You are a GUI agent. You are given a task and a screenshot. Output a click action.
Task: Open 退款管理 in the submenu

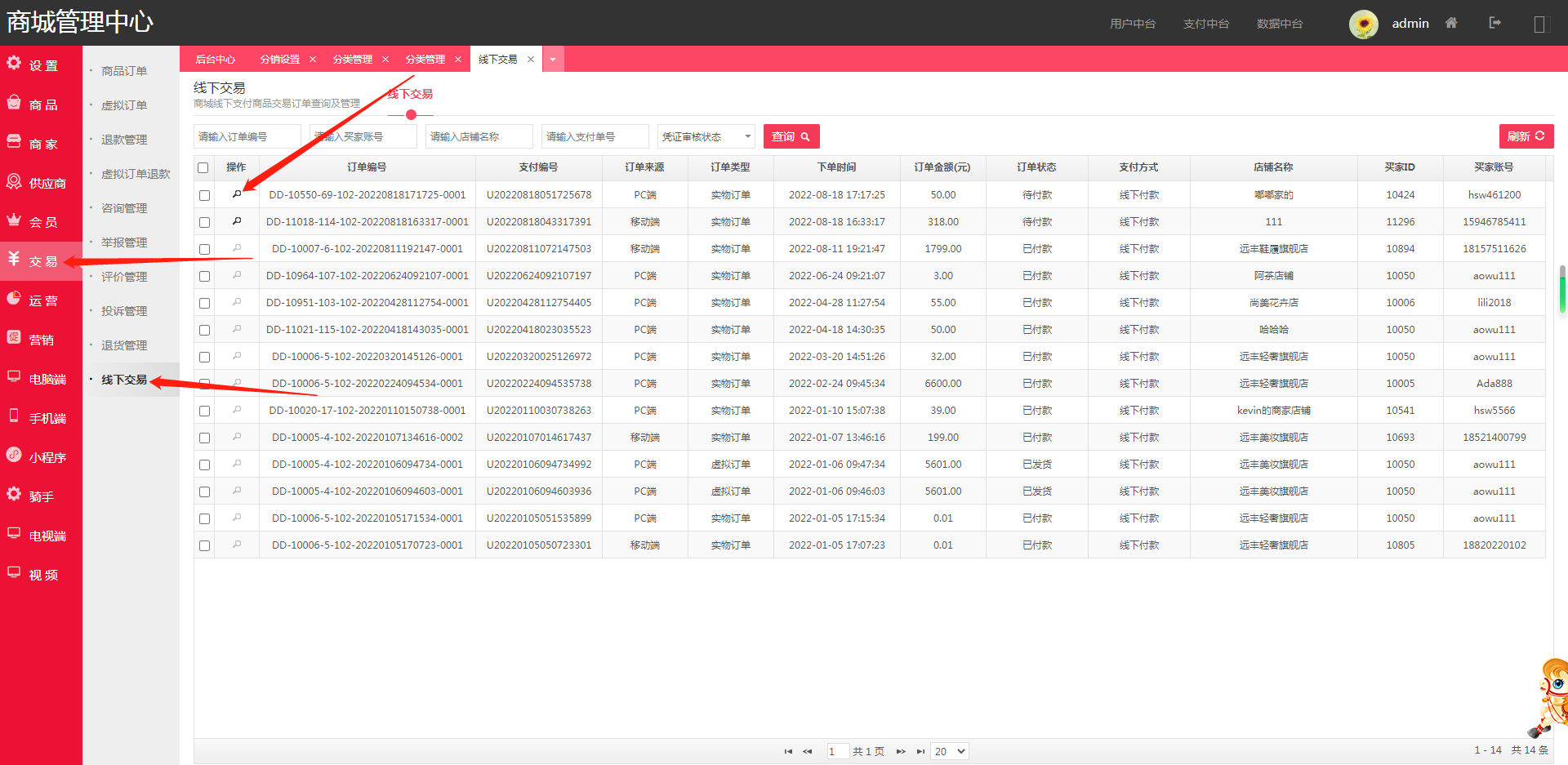[124, 140]
